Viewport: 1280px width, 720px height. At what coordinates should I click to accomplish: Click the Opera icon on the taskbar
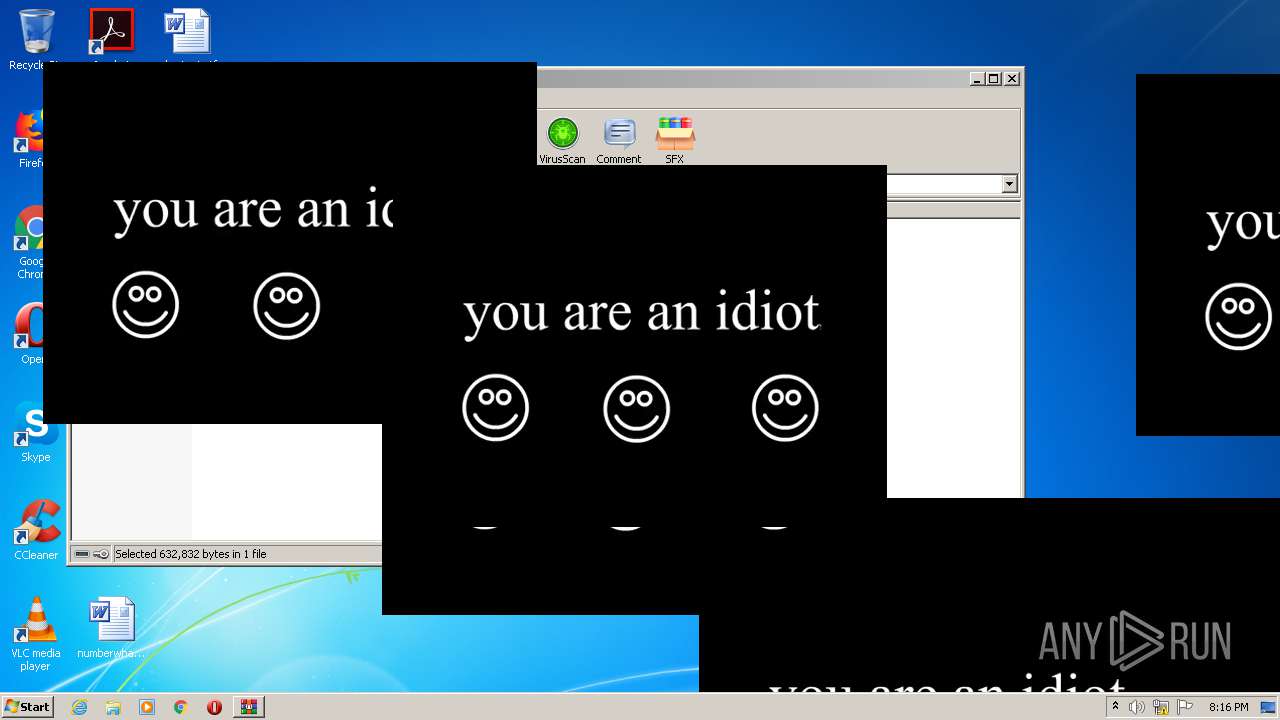[214, 707]
